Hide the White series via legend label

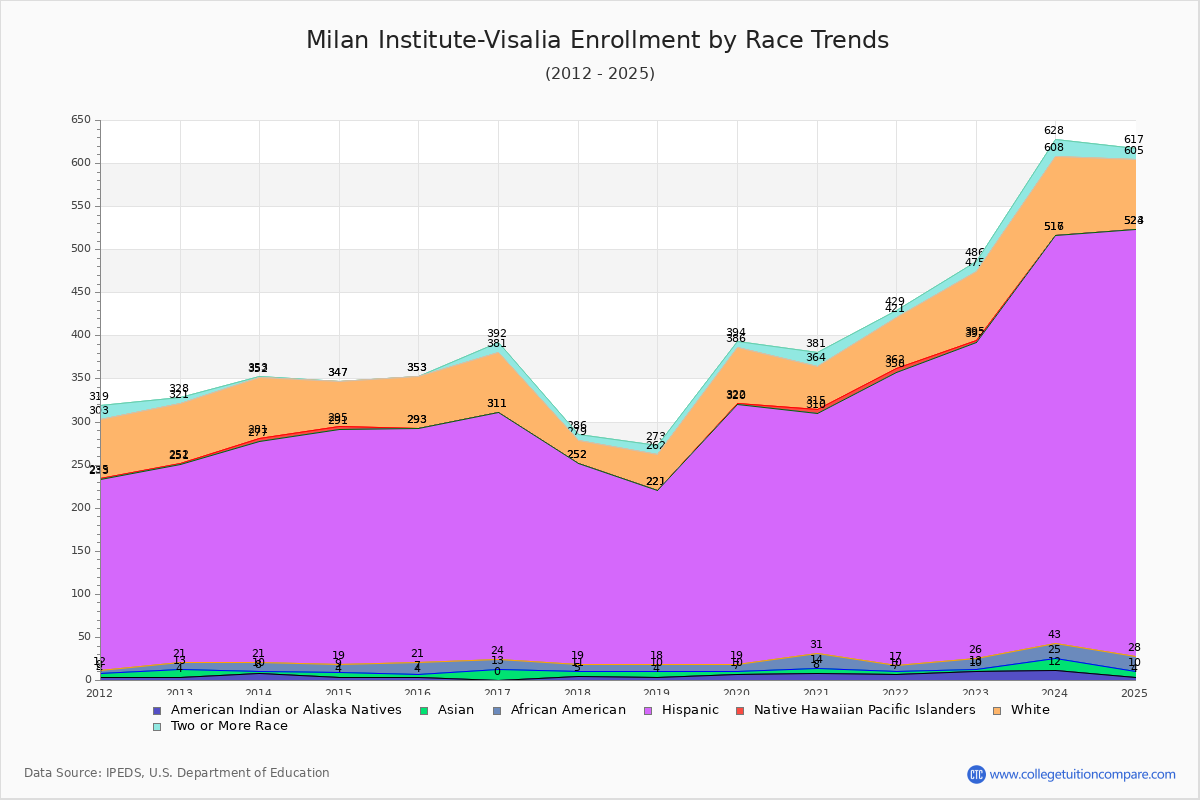[x=1030, y=710]
